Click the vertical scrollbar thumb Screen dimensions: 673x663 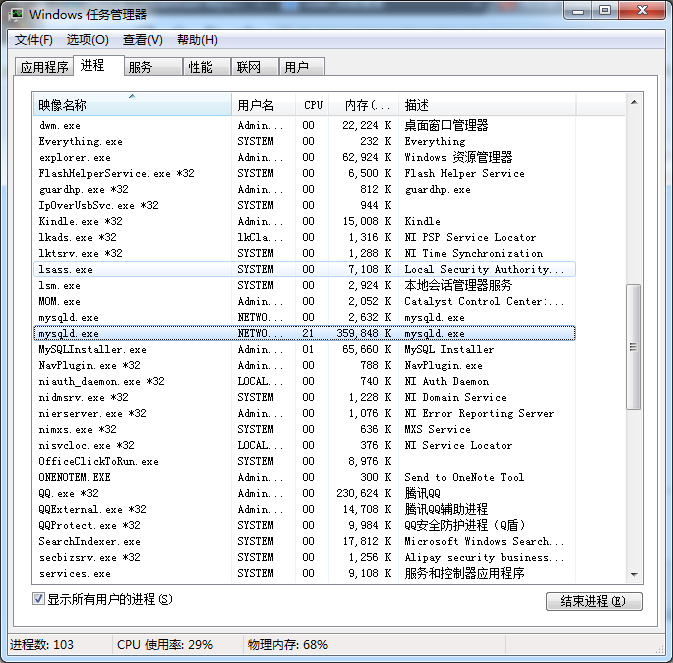(x=634, y=346)
